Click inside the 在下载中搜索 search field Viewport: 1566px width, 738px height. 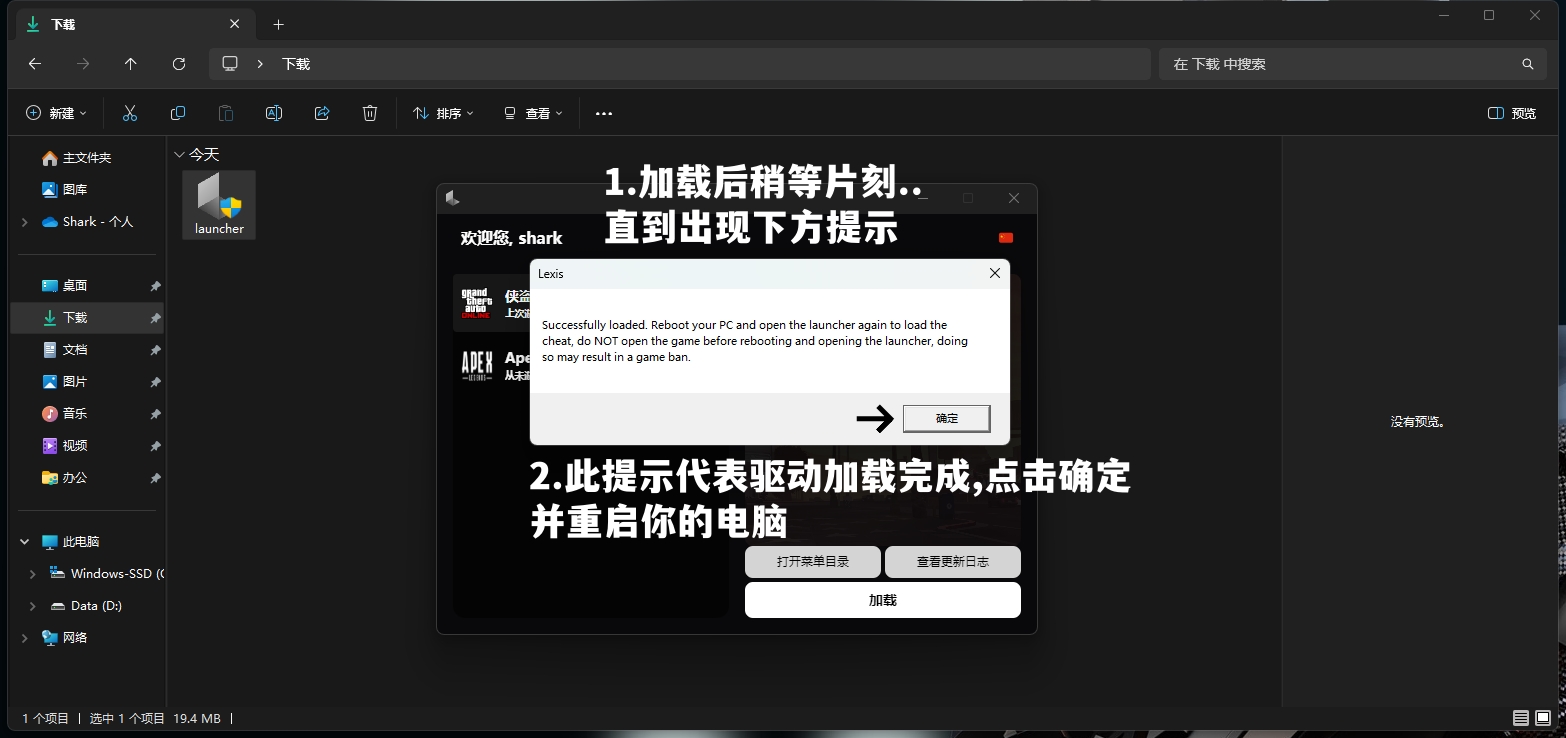[1340, 63]
